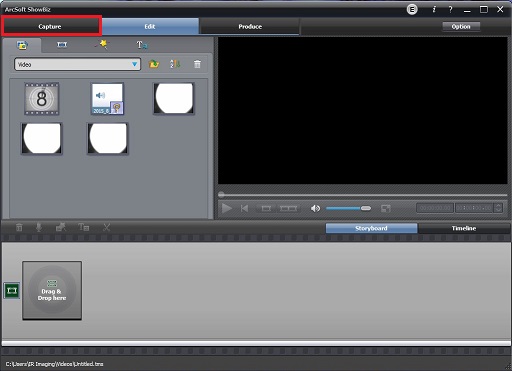Image resolution: width=512 pixels, height=371 pixels.
Task: Click the current timecode field
Action: click(435, 208)
